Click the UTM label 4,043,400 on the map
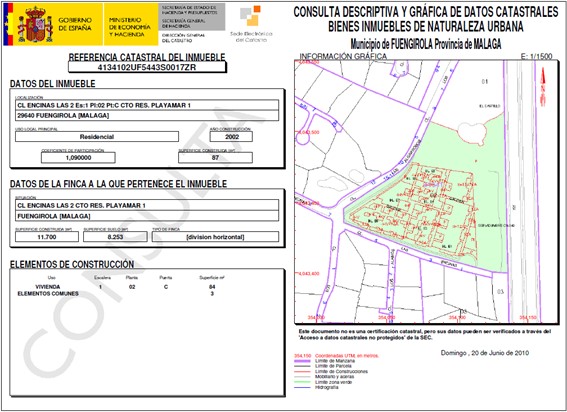 tap(309, 273)
